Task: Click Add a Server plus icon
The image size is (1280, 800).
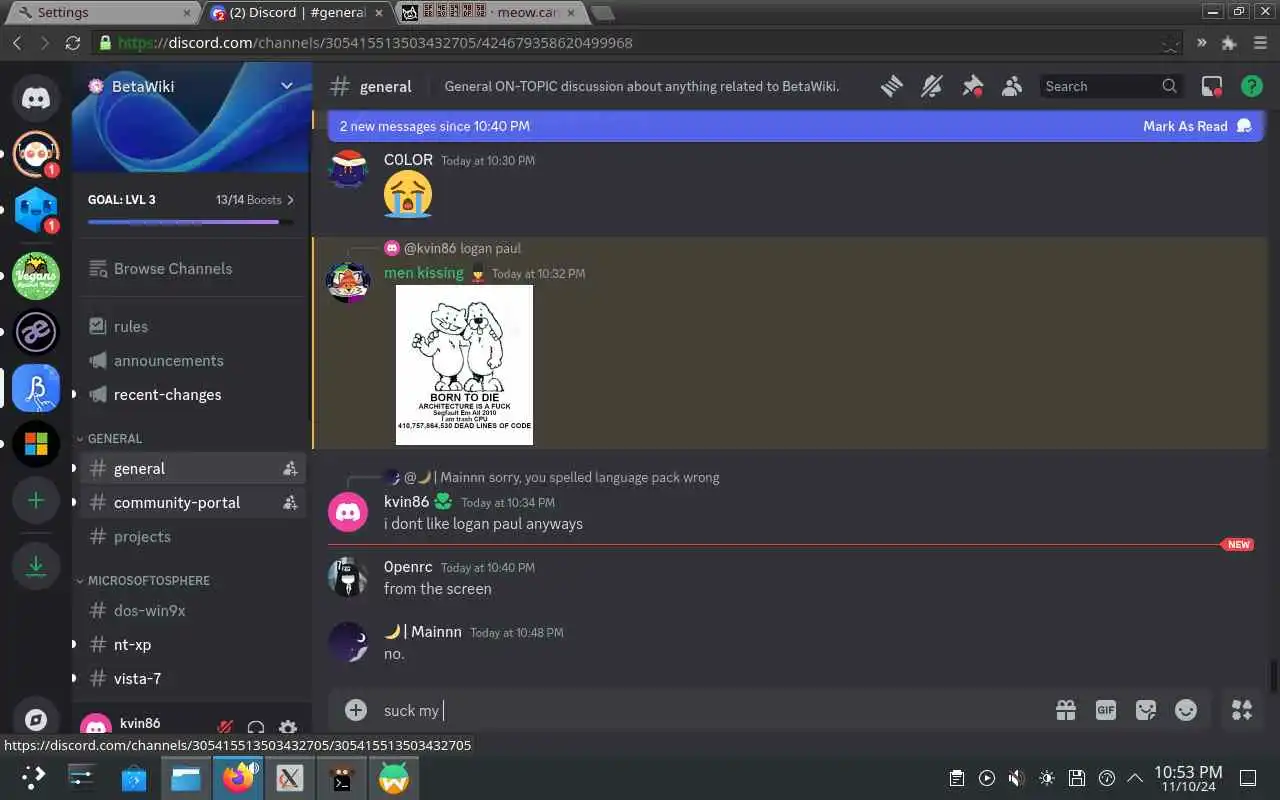Action: (36, 500)
